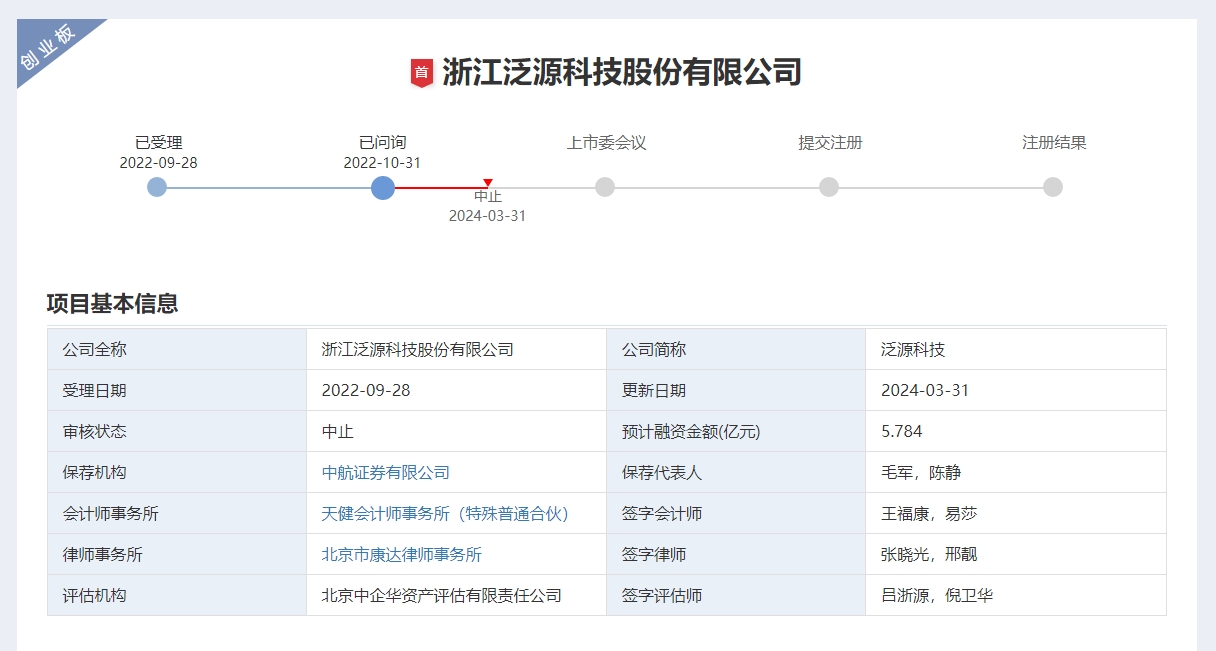Click the 已问询 stage label

383,143
